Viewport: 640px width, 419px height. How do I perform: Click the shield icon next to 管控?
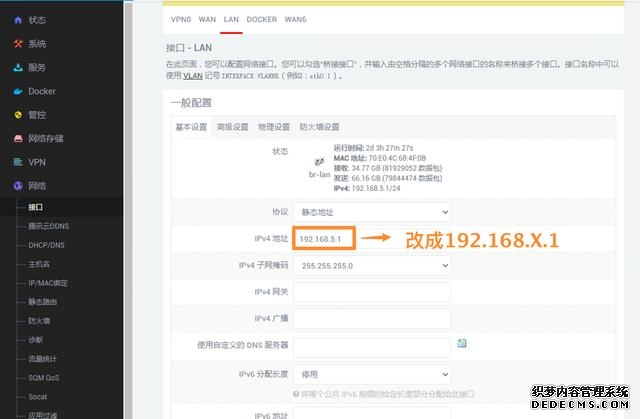18,115
